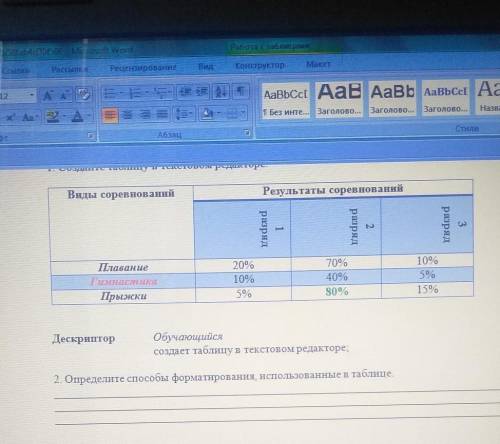500x444 pixels.
Task: Expand the Borders dropdown arrow
Action: (x=243, y=113)
